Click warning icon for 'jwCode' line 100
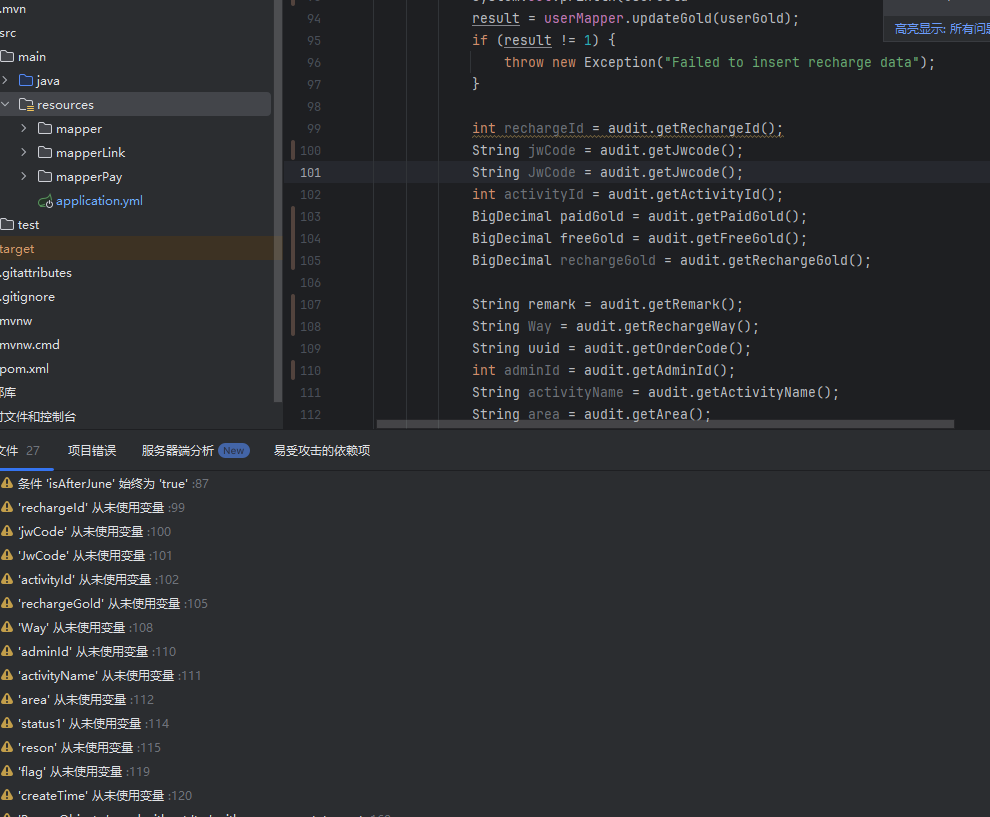Viewport: 990px width, 817px height. tap(7, 531)
